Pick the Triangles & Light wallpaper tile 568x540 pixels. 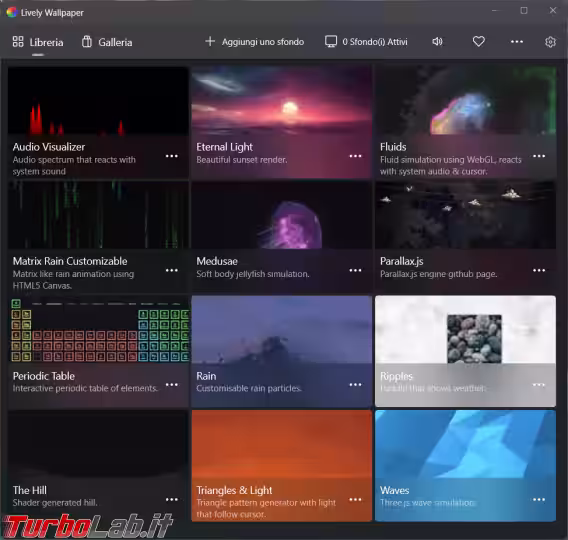[282, 466]
